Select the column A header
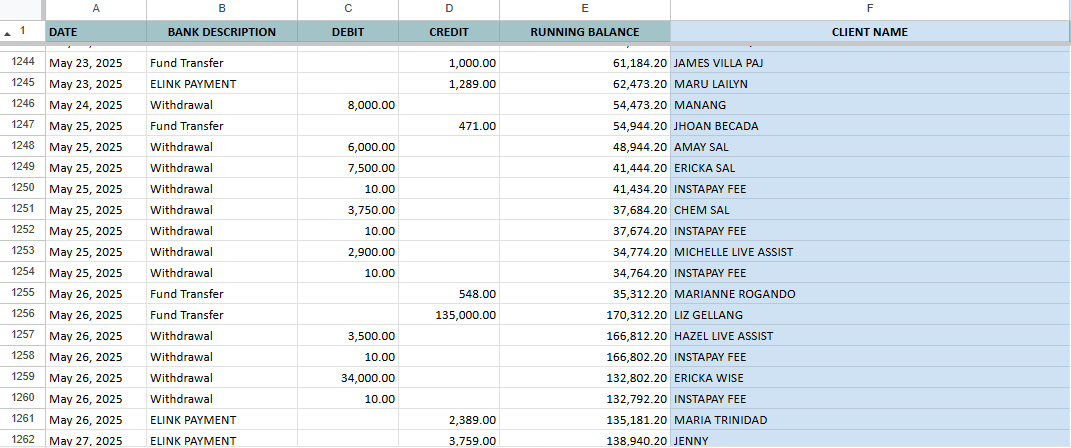1071x448 pixels. pos(96,9)
